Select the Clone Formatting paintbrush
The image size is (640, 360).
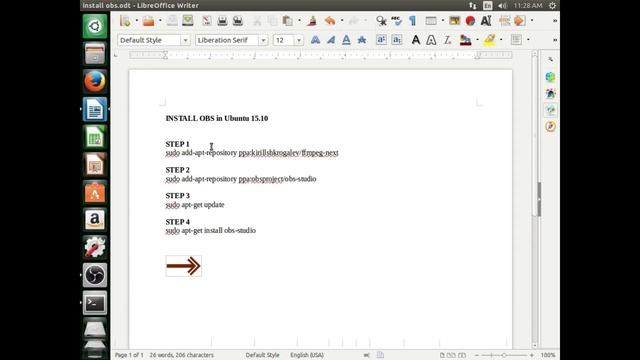pos(312,20)
